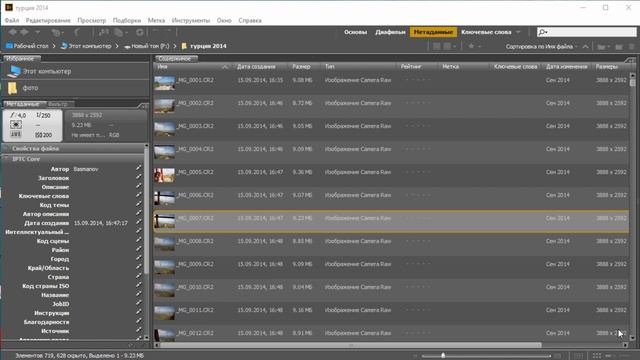Collapse the IPTC Core section
Viewport: 640px width, 360px height.
[x=7, y=159]
